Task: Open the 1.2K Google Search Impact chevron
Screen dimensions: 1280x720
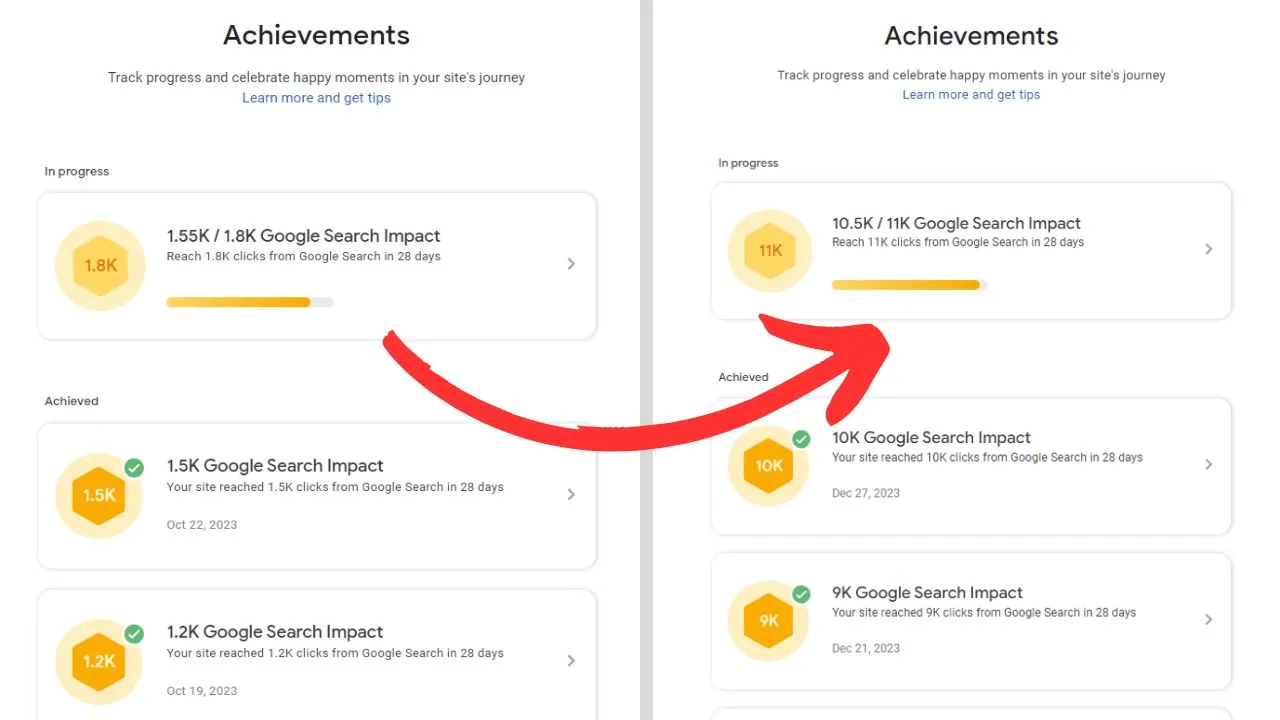Action: coord(571,660)
